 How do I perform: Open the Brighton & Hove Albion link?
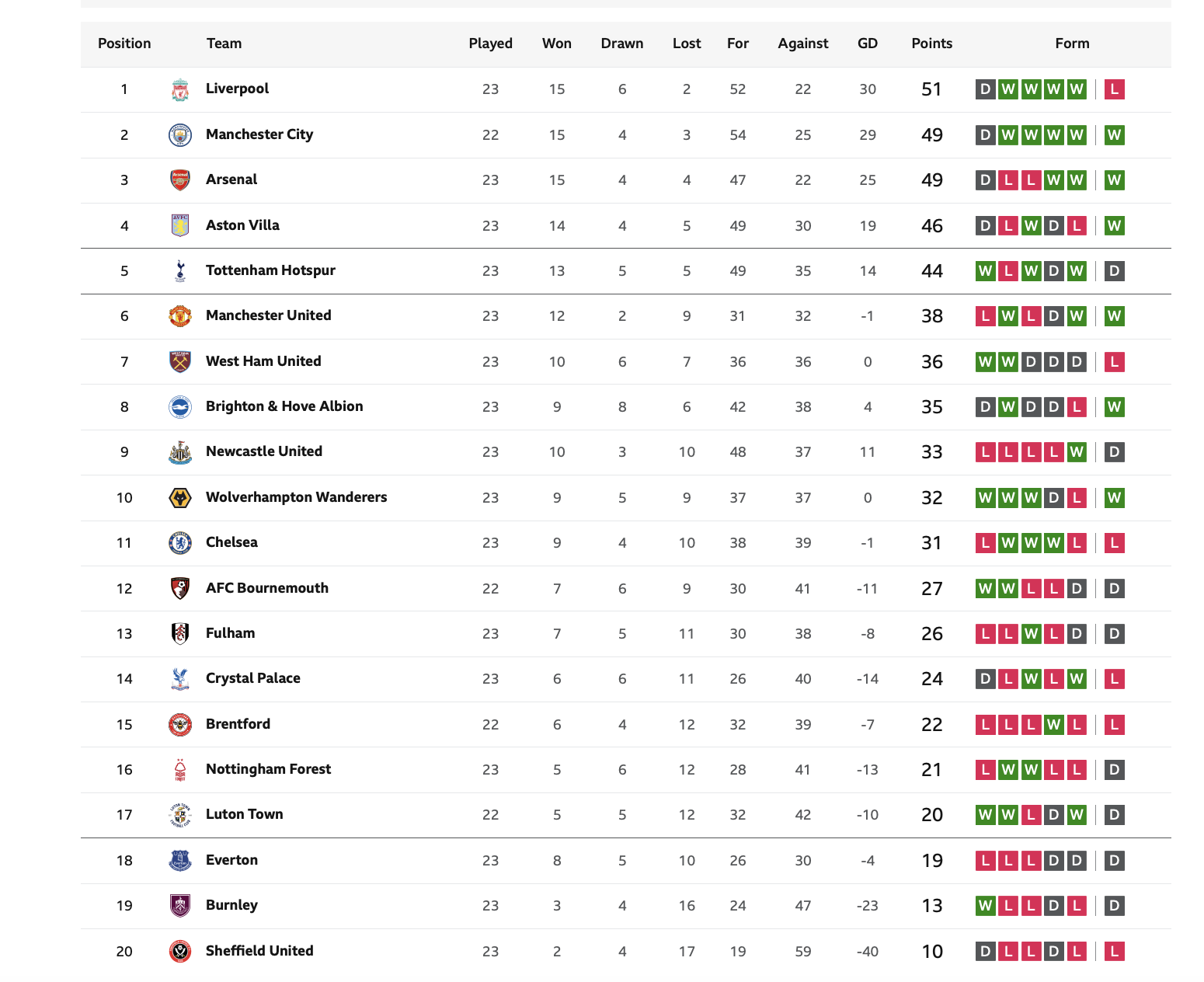click(284, 406)
